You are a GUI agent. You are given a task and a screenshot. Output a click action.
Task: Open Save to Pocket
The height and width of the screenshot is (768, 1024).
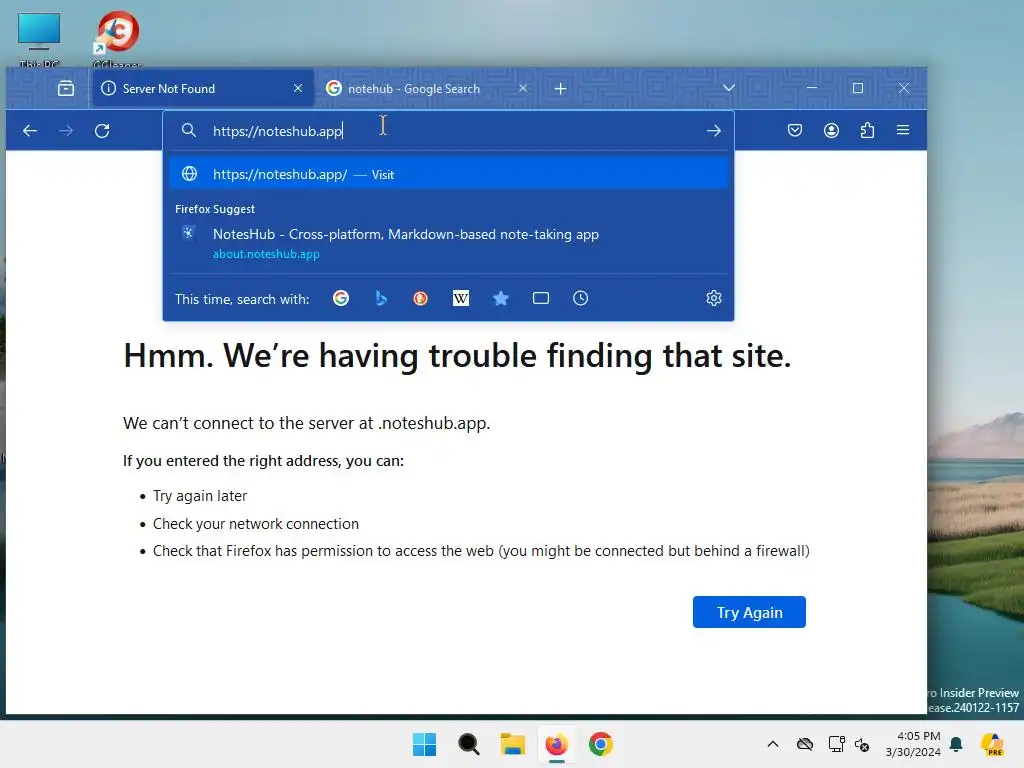tap(795, 130)
